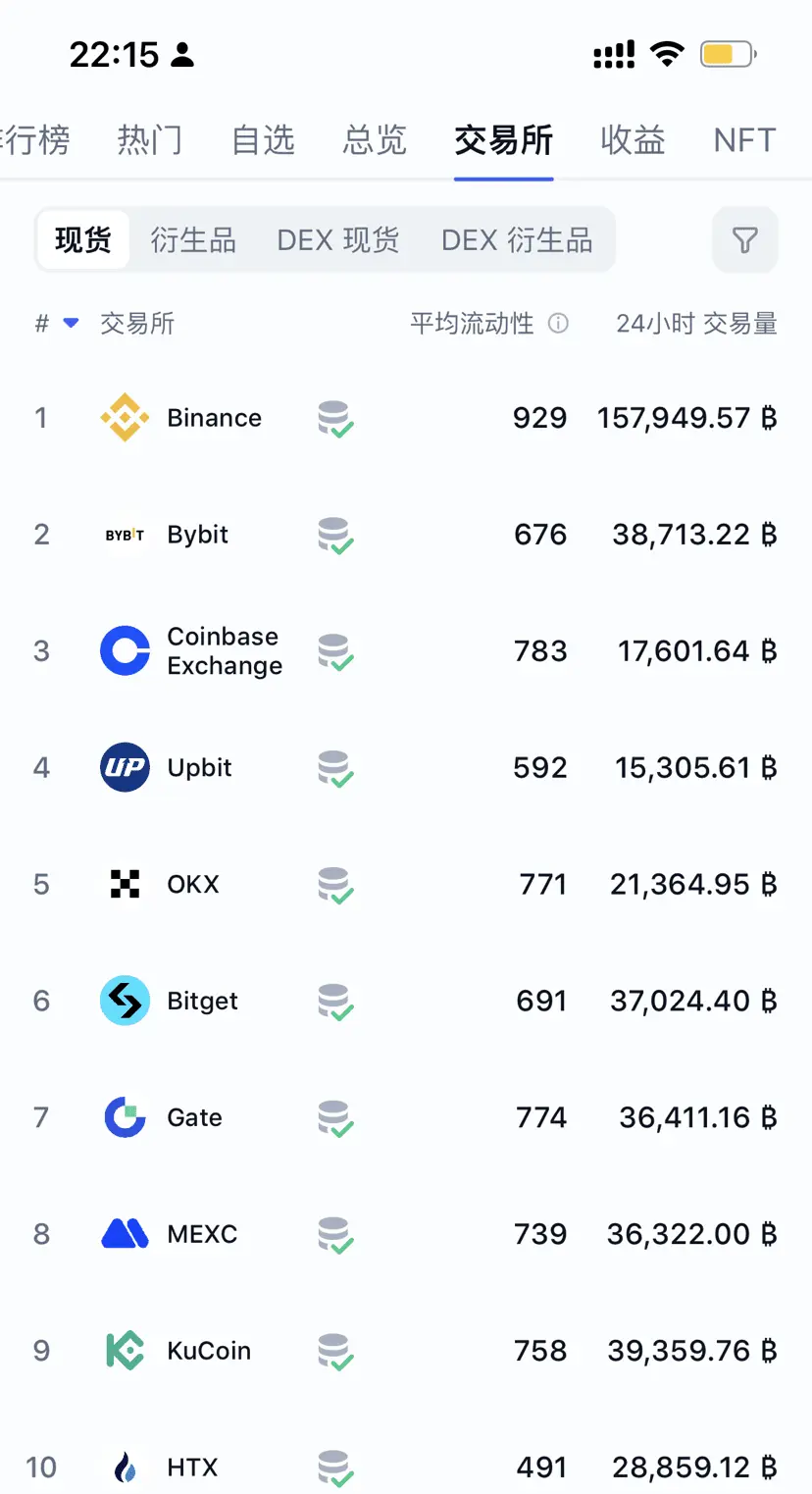812x1494 pixels.
Task: Open the MEXC exchange name link
Action: point(202,1234)
